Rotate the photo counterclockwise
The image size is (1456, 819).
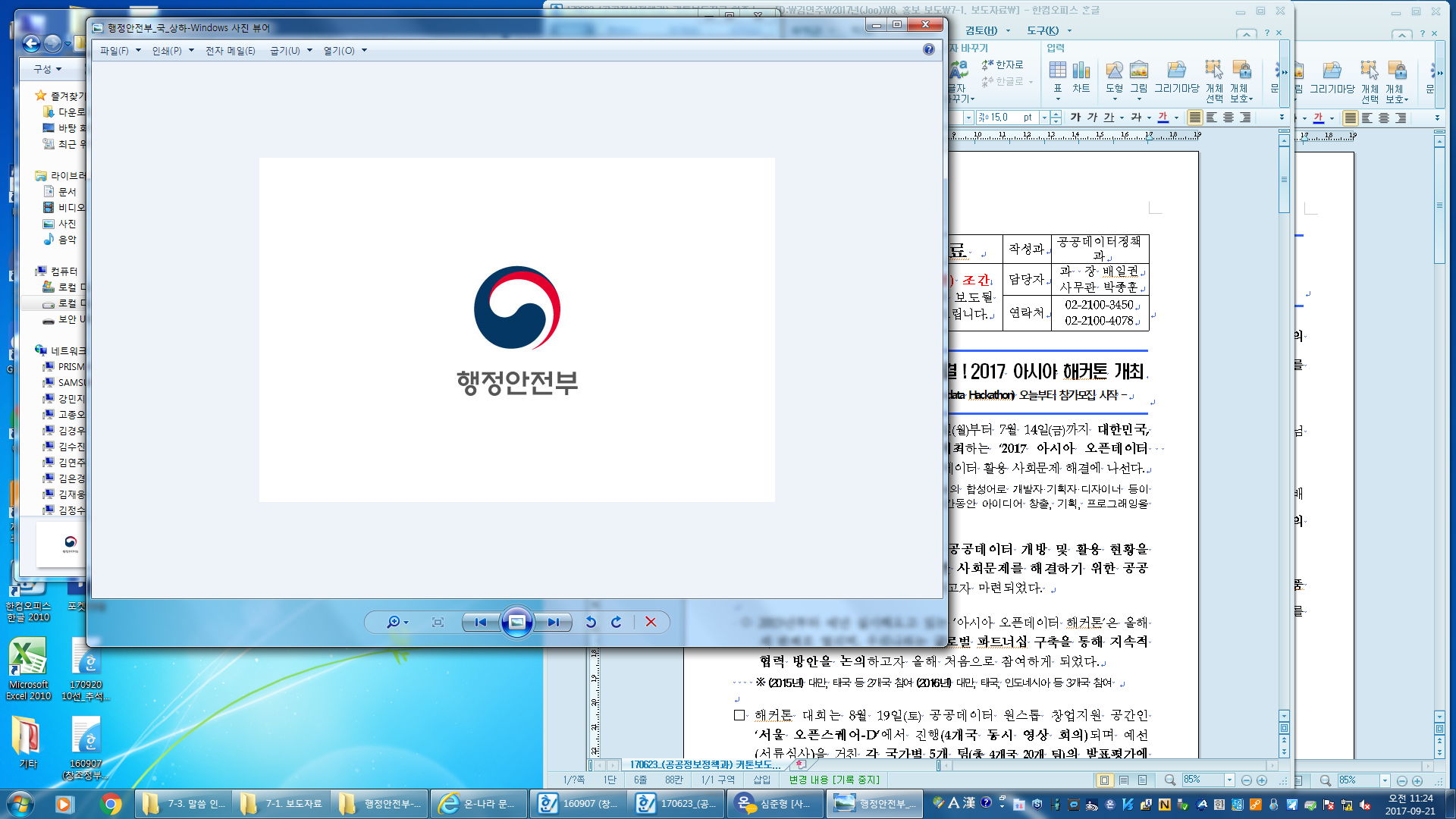[x=591, y=623]
